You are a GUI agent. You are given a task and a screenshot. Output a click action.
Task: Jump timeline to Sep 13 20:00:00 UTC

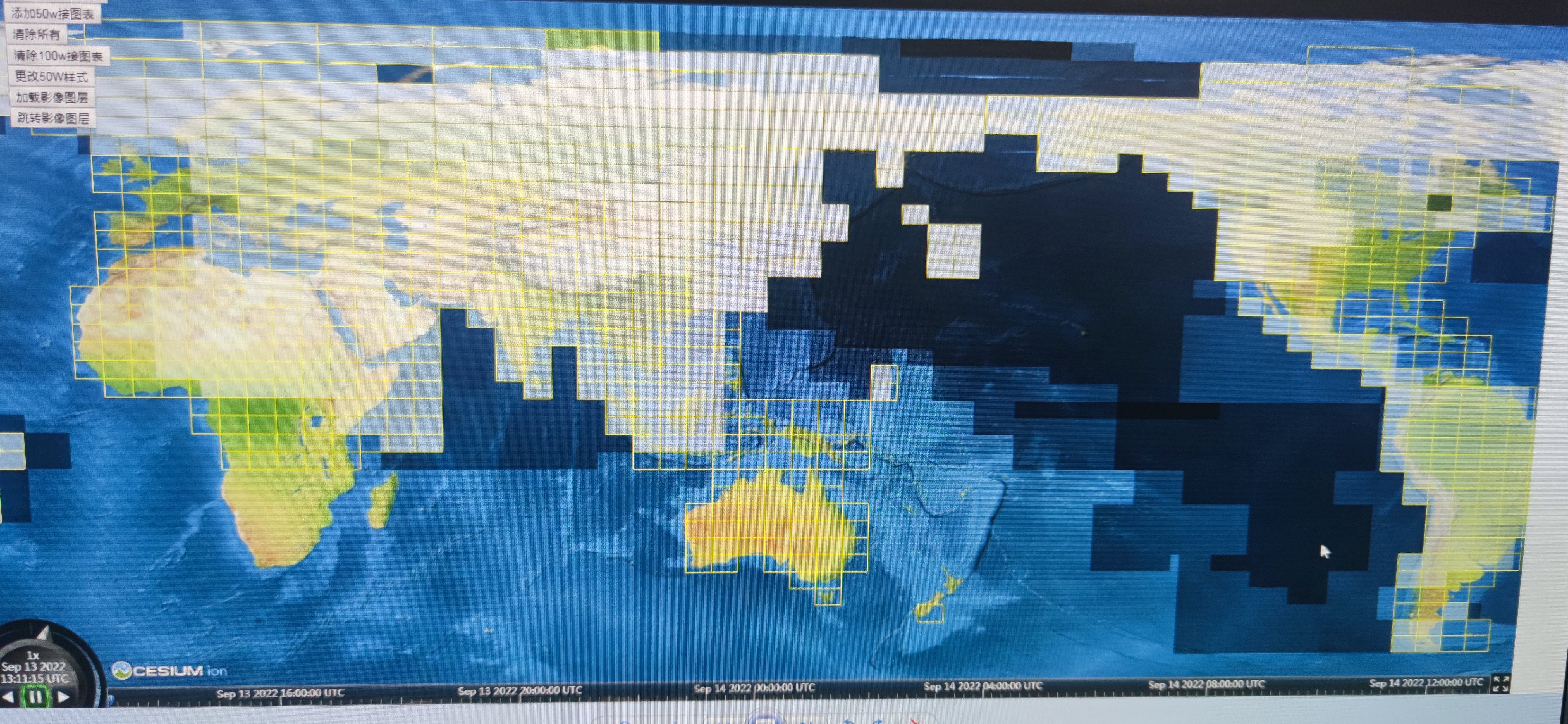(520, 691)
